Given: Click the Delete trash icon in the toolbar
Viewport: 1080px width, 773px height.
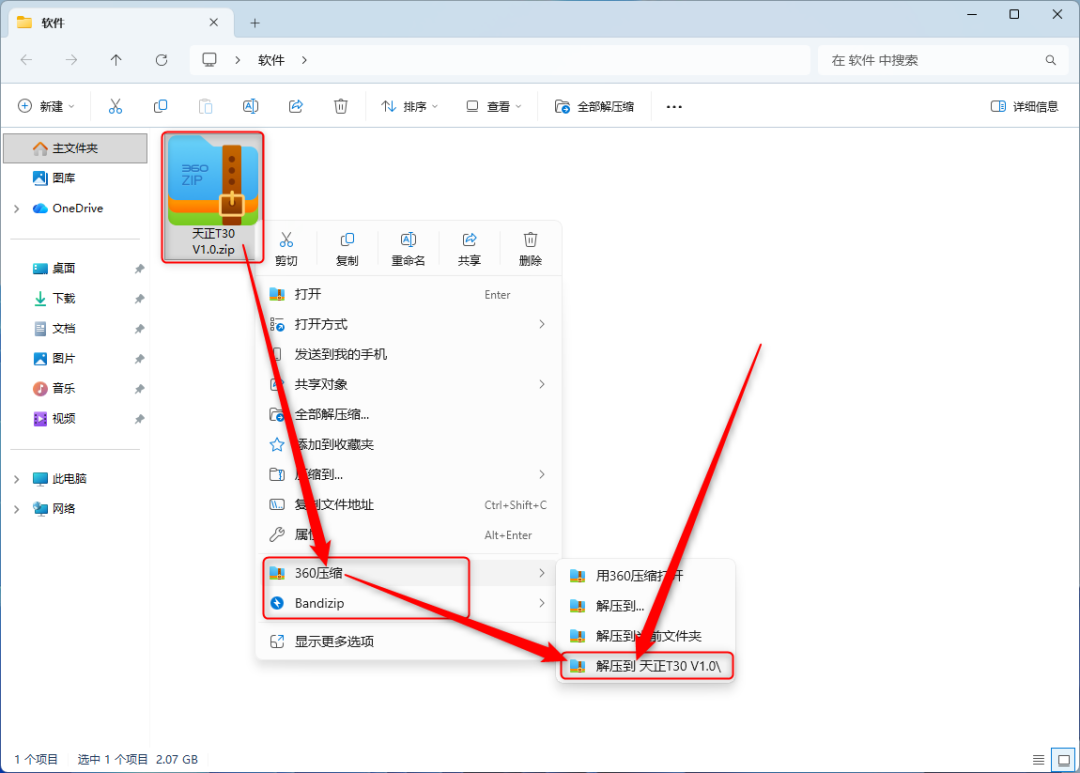Looking at the screenshot, I should (341, 106).
